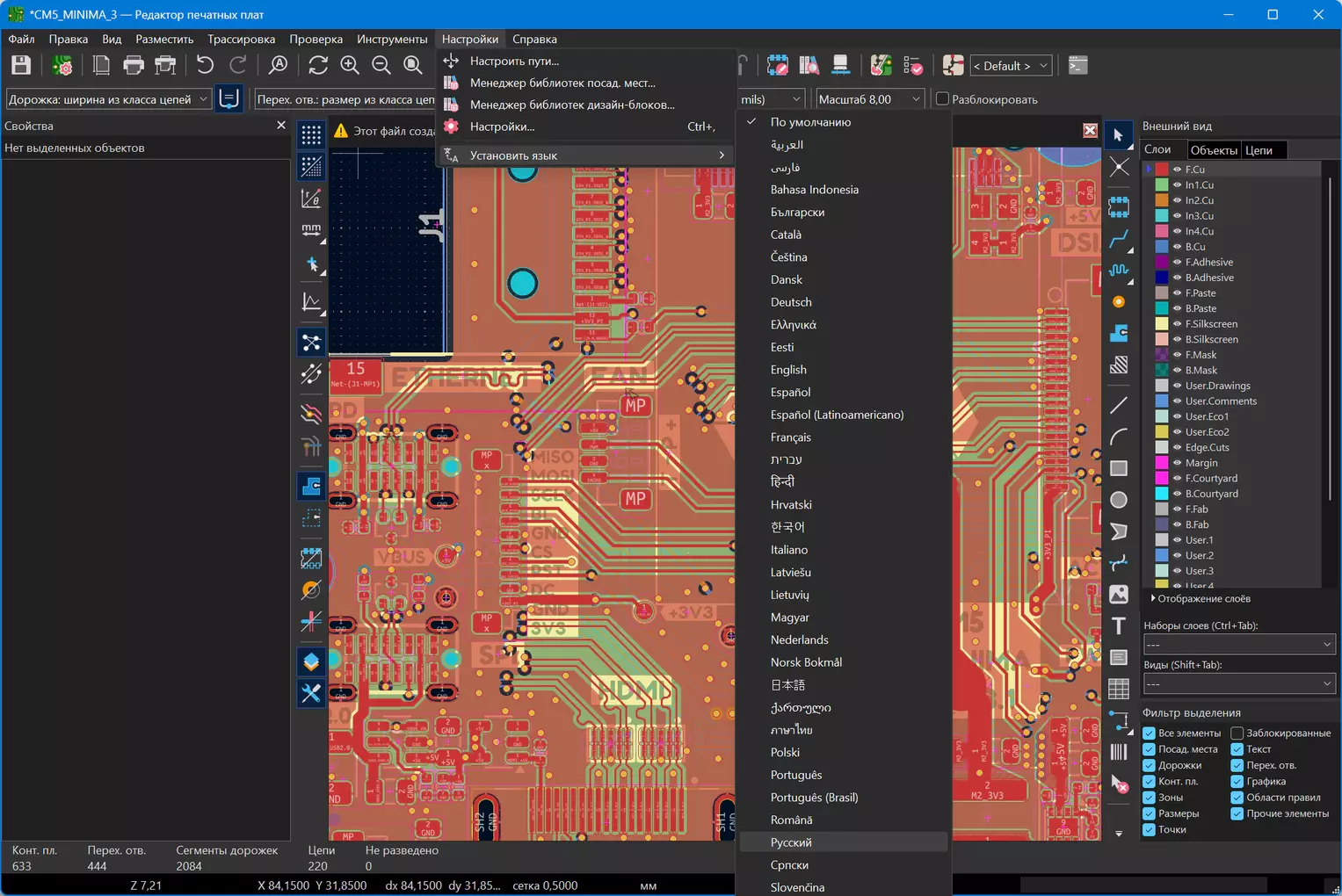Open the via size dropdown Перех. отв.

coord(345,99)
